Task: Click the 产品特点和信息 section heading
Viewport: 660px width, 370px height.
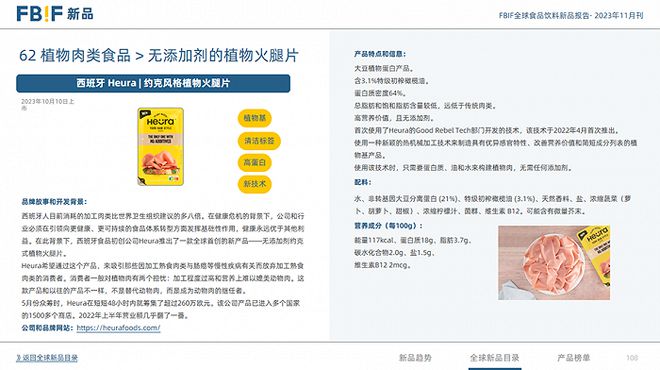Action: point(380,54)
